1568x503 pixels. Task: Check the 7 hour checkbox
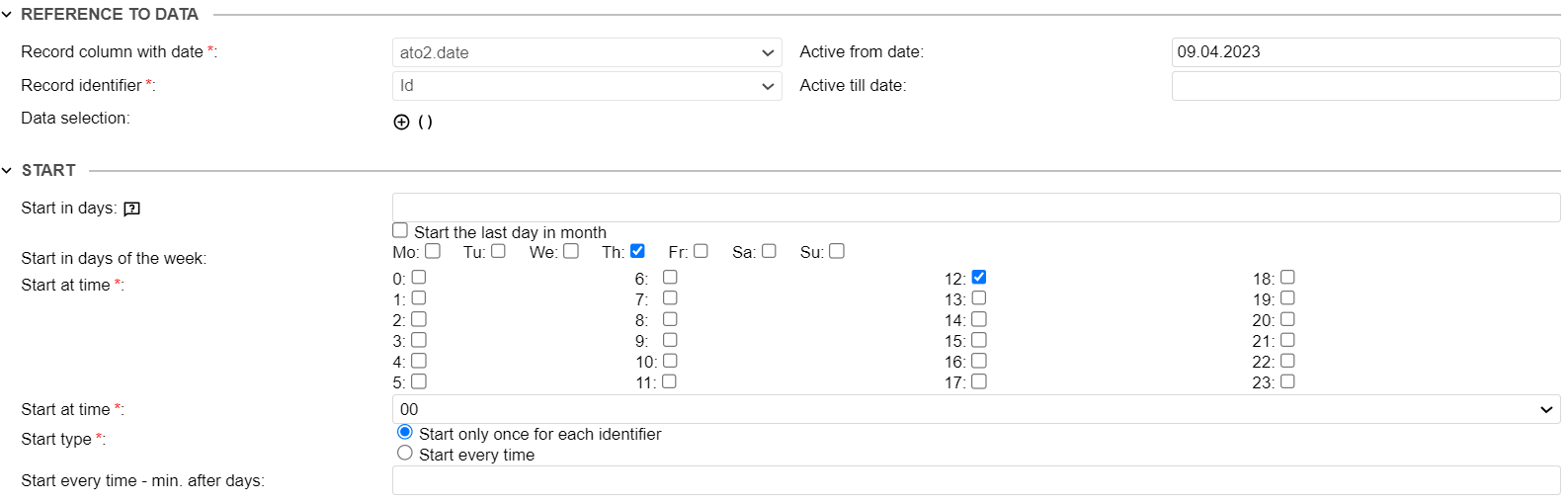click(670, 298)
